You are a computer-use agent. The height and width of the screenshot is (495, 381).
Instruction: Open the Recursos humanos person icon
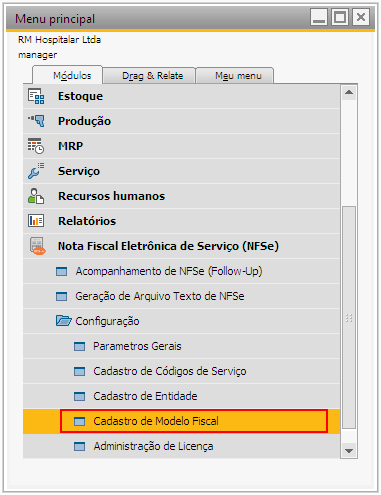(x=36, y=196)
